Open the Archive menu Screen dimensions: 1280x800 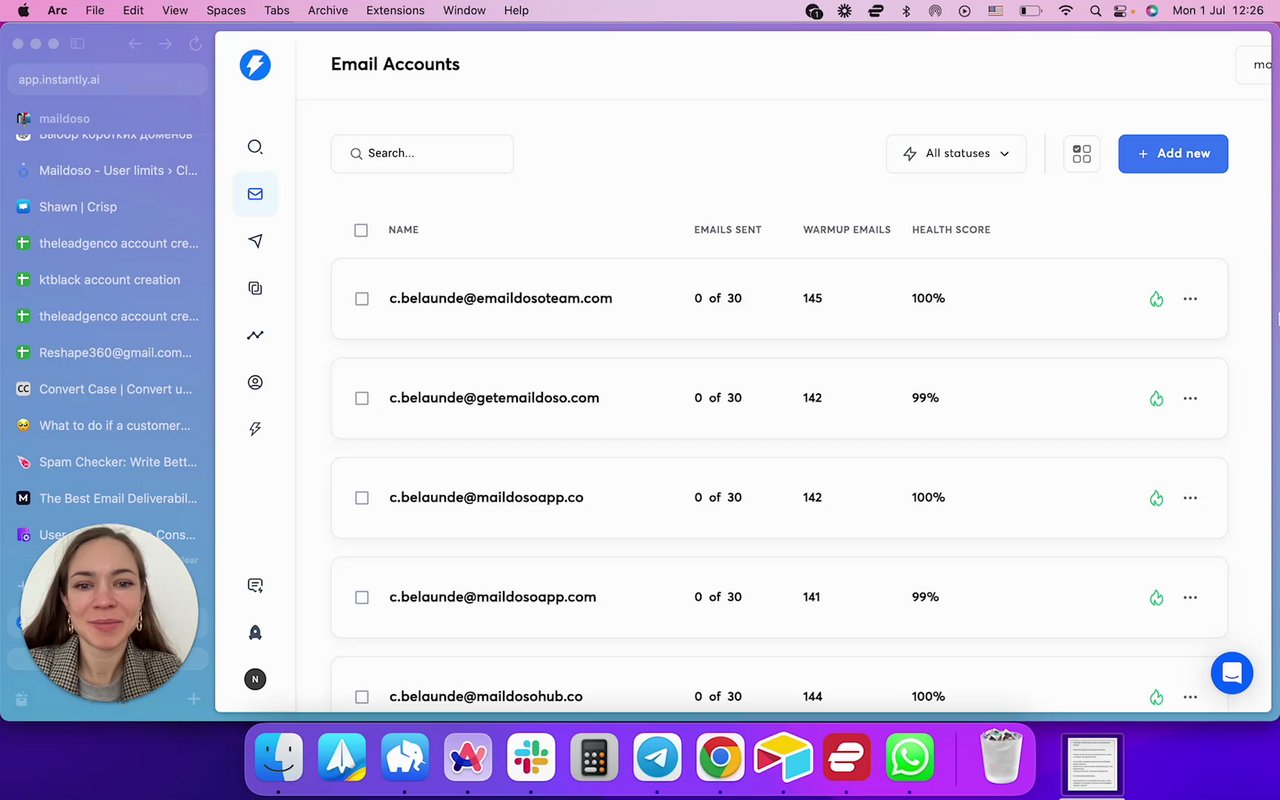328,10
